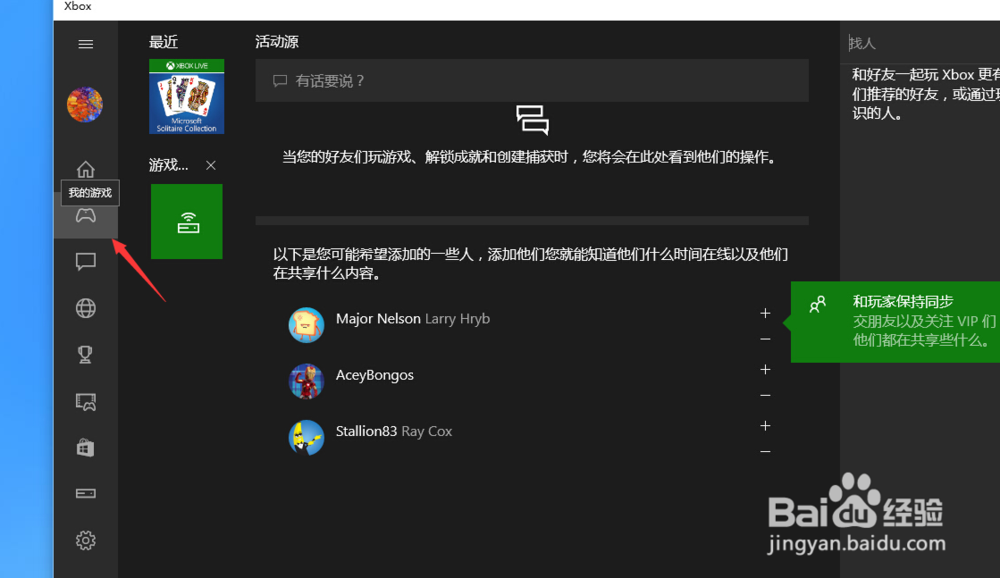The width and height of the screenshot is (1000, 578).
Task: Open Stallion83 Ray Cox profile name
Action: 393,431
